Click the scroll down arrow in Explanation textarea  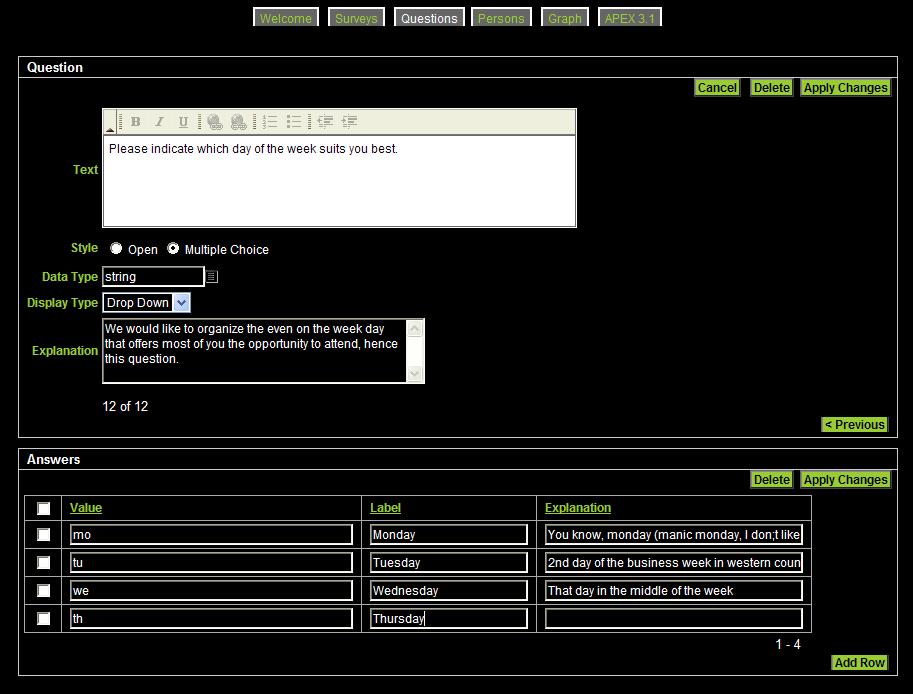click(415, 373)
